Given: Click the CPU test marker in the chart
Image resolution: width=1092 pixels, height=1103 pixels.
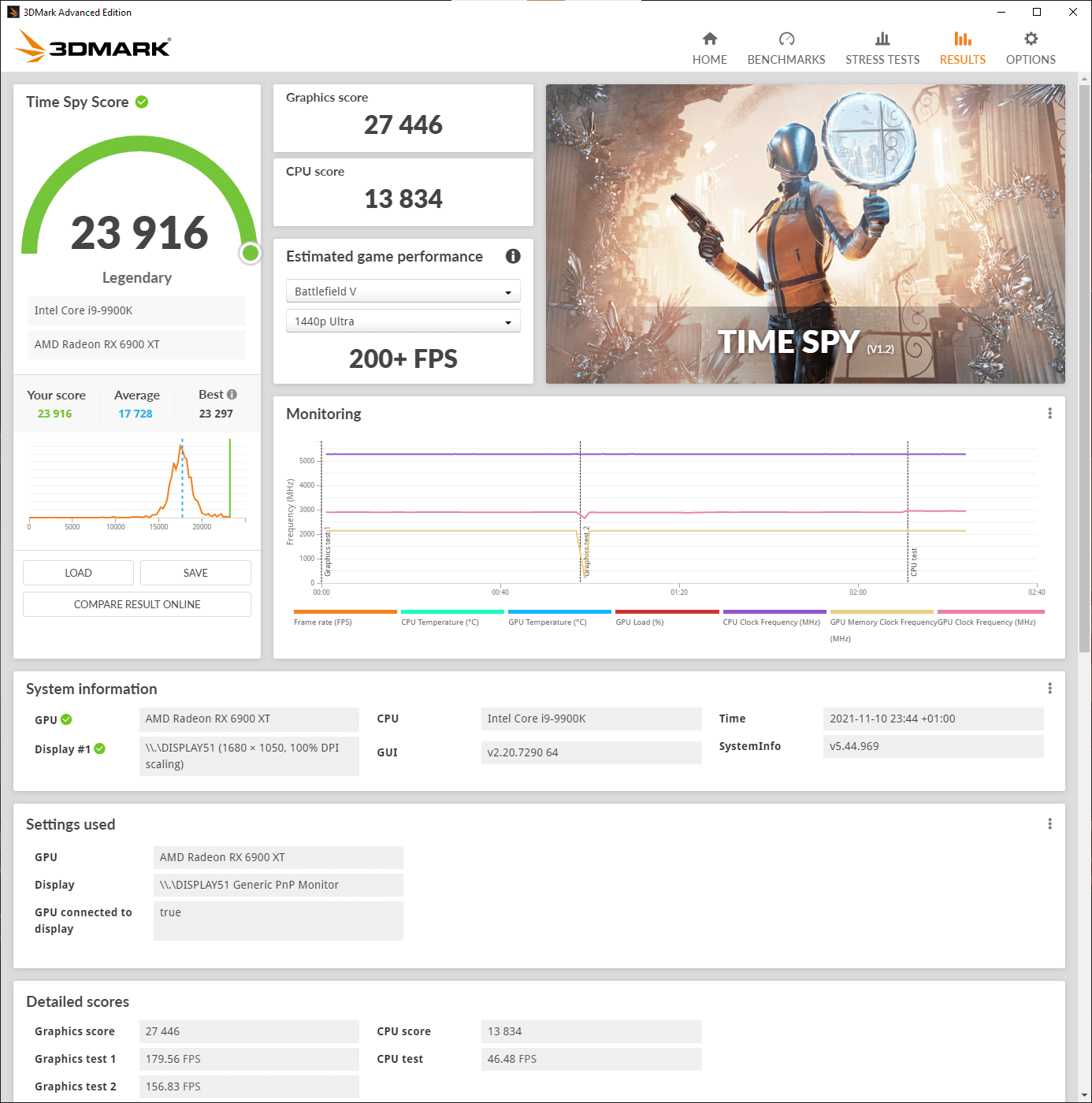Looking at the screenshot, I should [914, 563].
